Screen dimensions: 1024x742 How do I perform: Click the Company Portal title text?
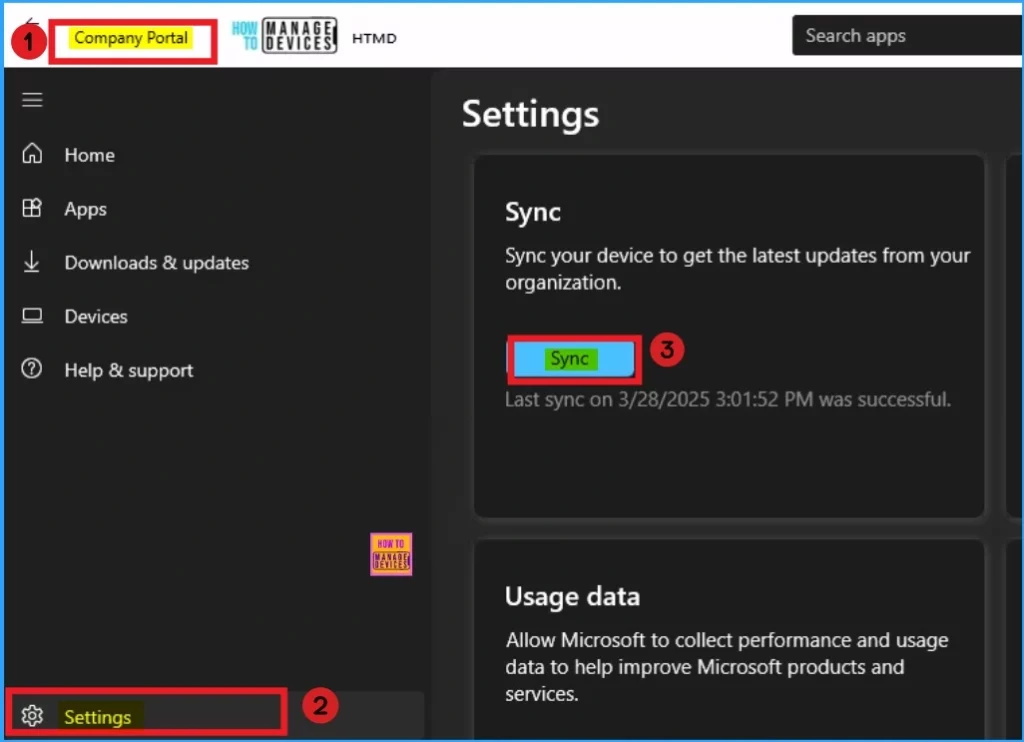point(131,38)
